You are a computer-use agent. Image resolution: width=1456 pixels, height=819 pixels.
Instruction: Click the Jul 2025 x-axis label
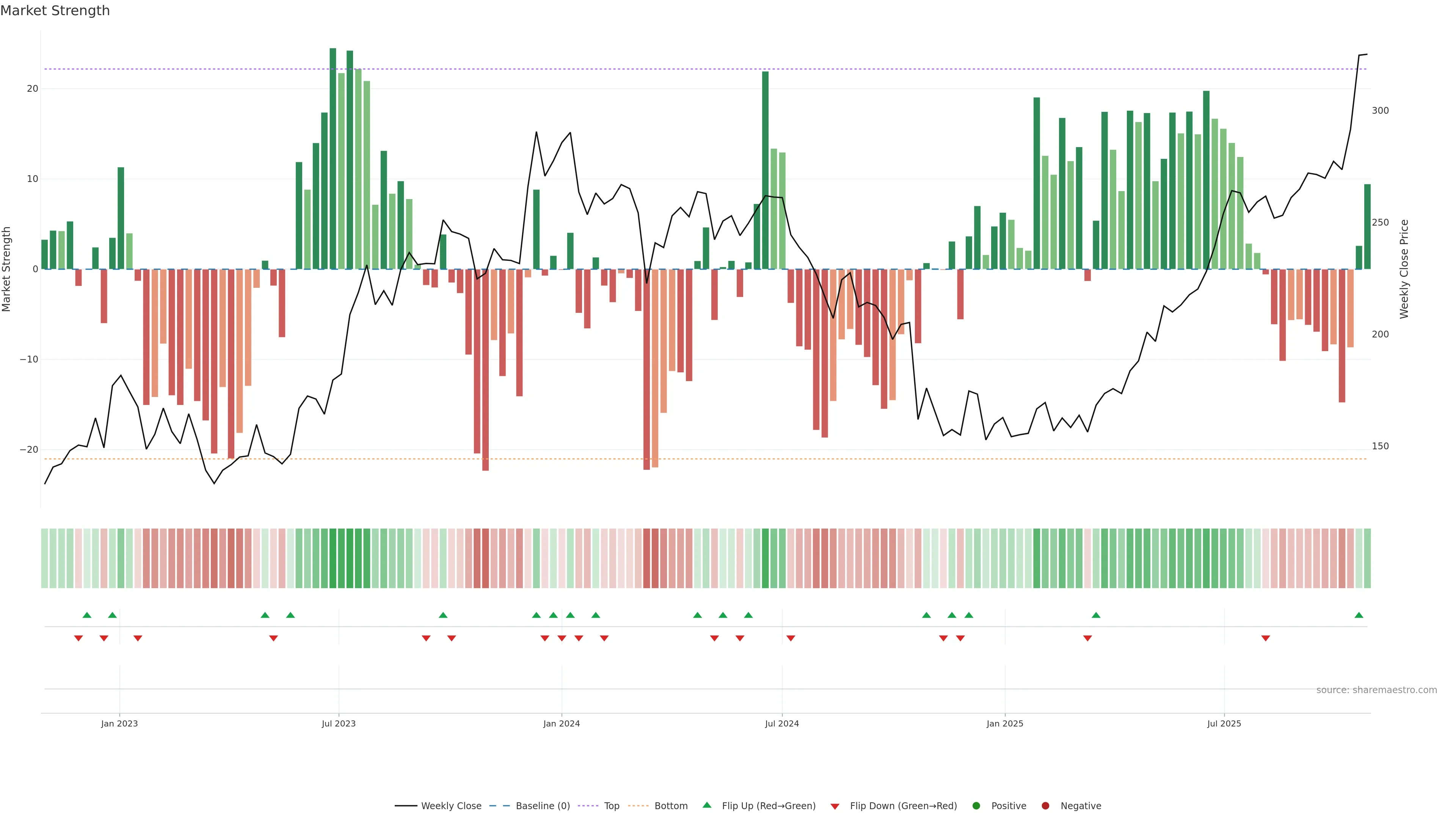point(1224,723)
